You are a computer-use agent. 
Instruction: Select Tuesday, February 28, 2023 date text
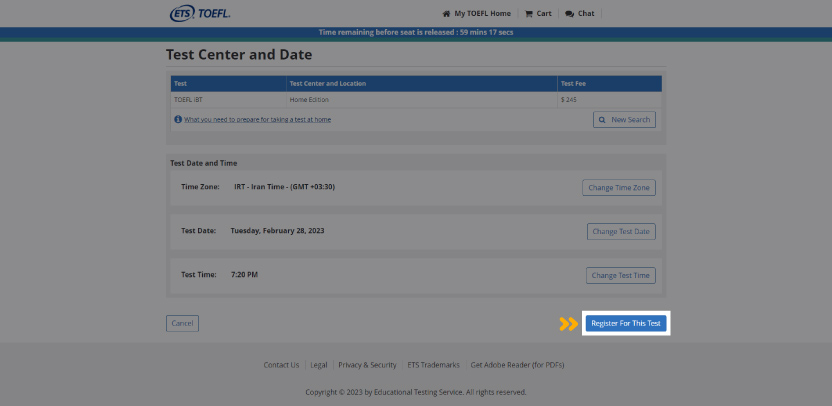tap(278, 231)
